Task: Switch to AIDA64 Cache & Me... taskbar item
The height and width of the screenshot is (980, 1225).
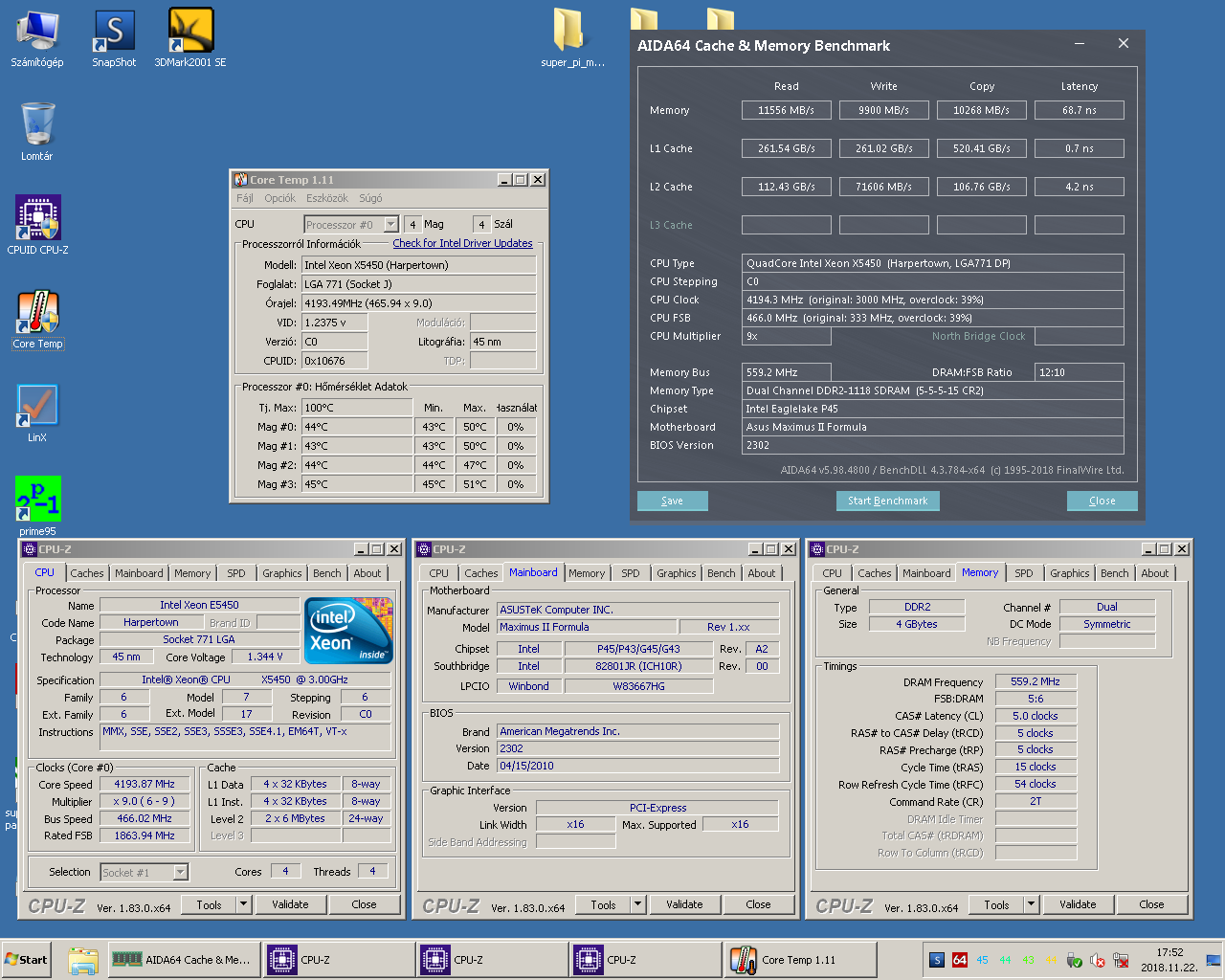Action: (x=182, y=960)
